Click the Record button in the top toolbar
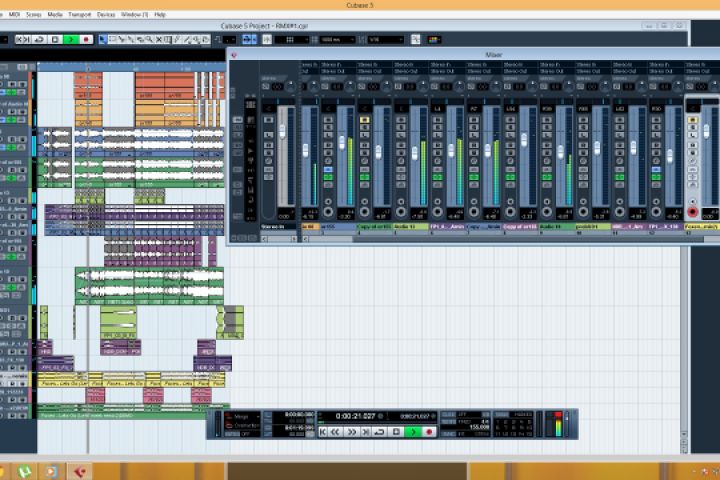Viewport: 720px width, 480px height. pos(86,40)
